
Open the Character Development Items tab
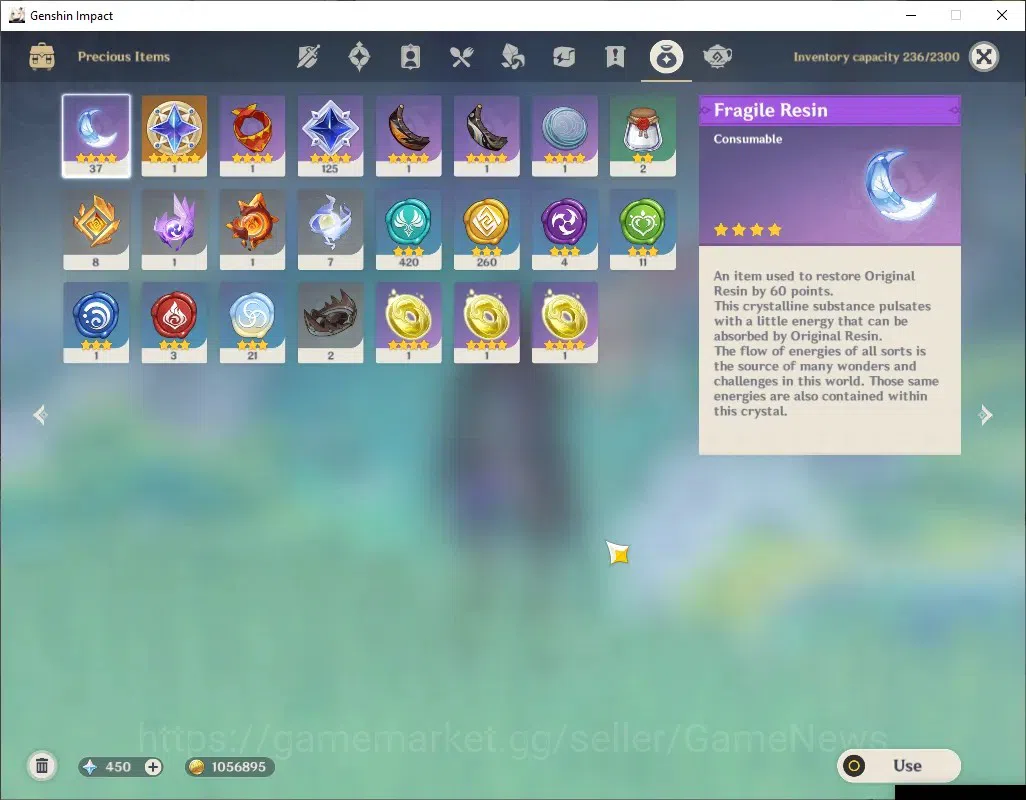point(410,57)
